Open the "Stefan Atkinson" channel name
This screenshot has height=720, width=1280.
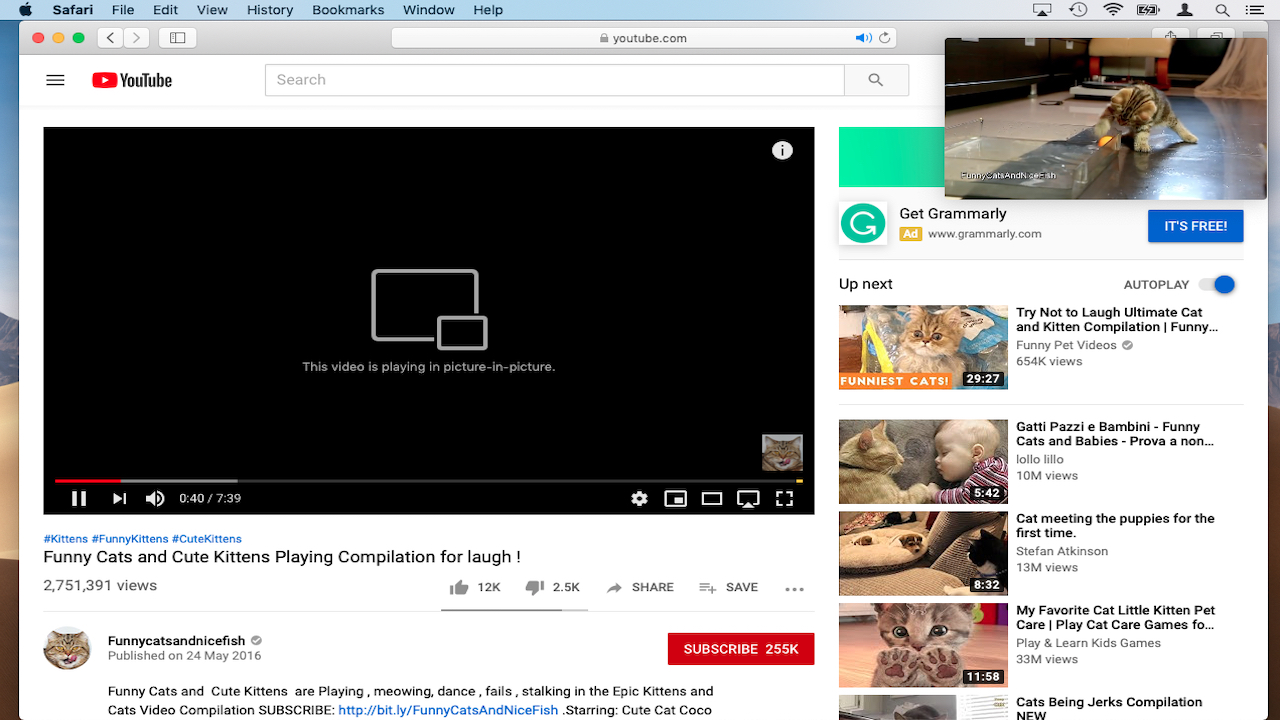point(1062,551)
